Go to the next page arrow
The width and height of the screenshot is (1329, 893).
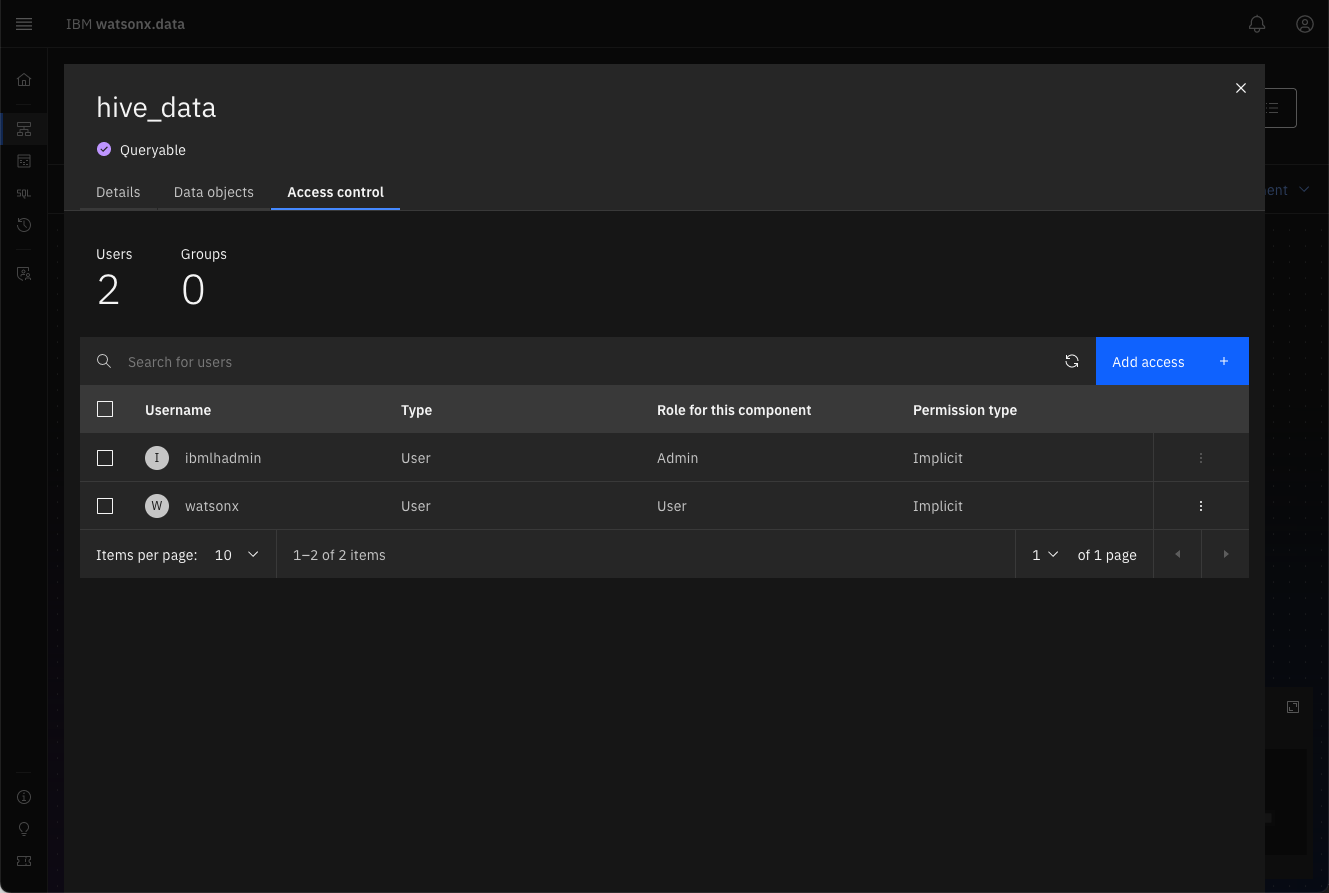point(1225,554)
